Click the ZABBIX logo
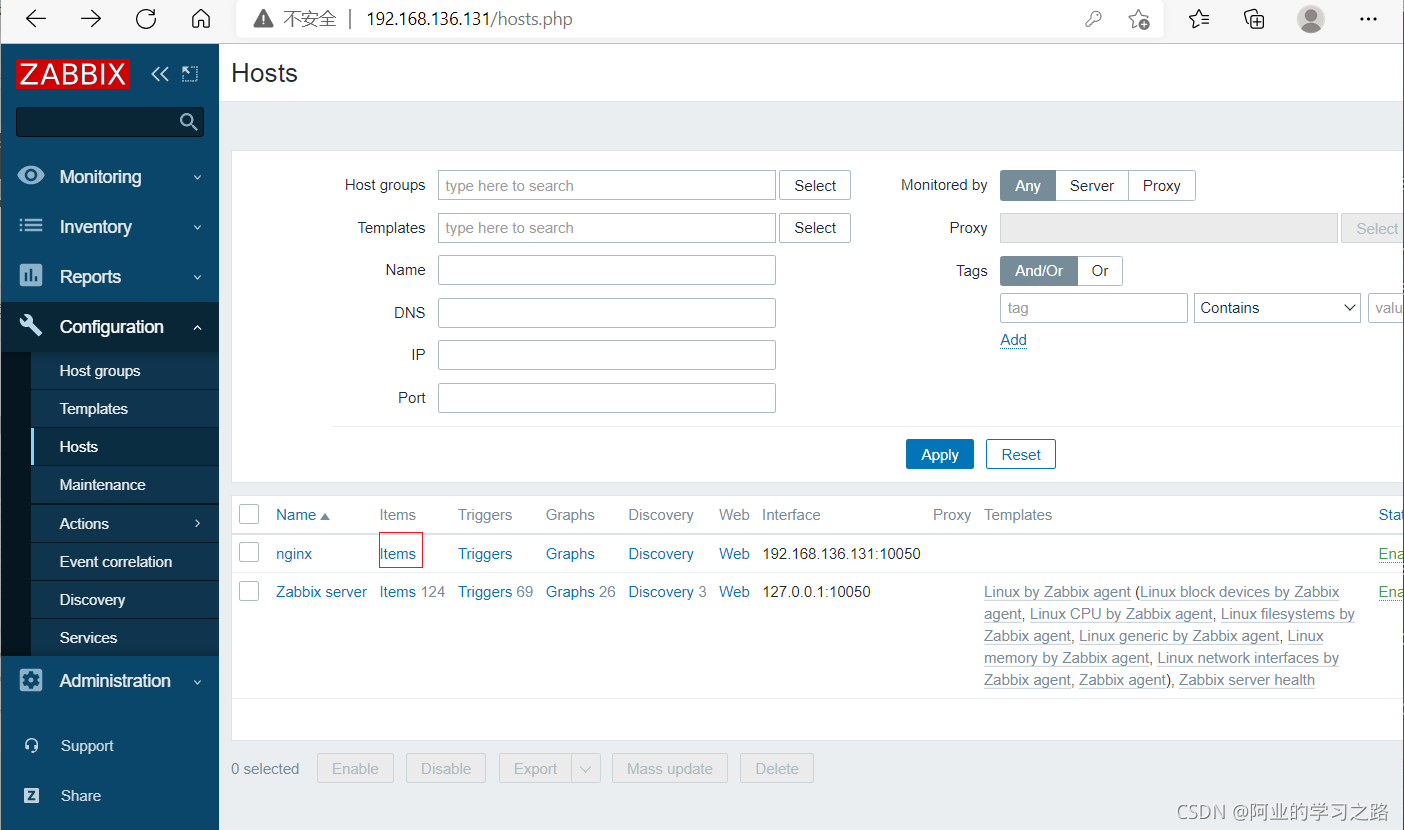The width and height of the screenshot is (1404, 830). [x=72, y=75]
